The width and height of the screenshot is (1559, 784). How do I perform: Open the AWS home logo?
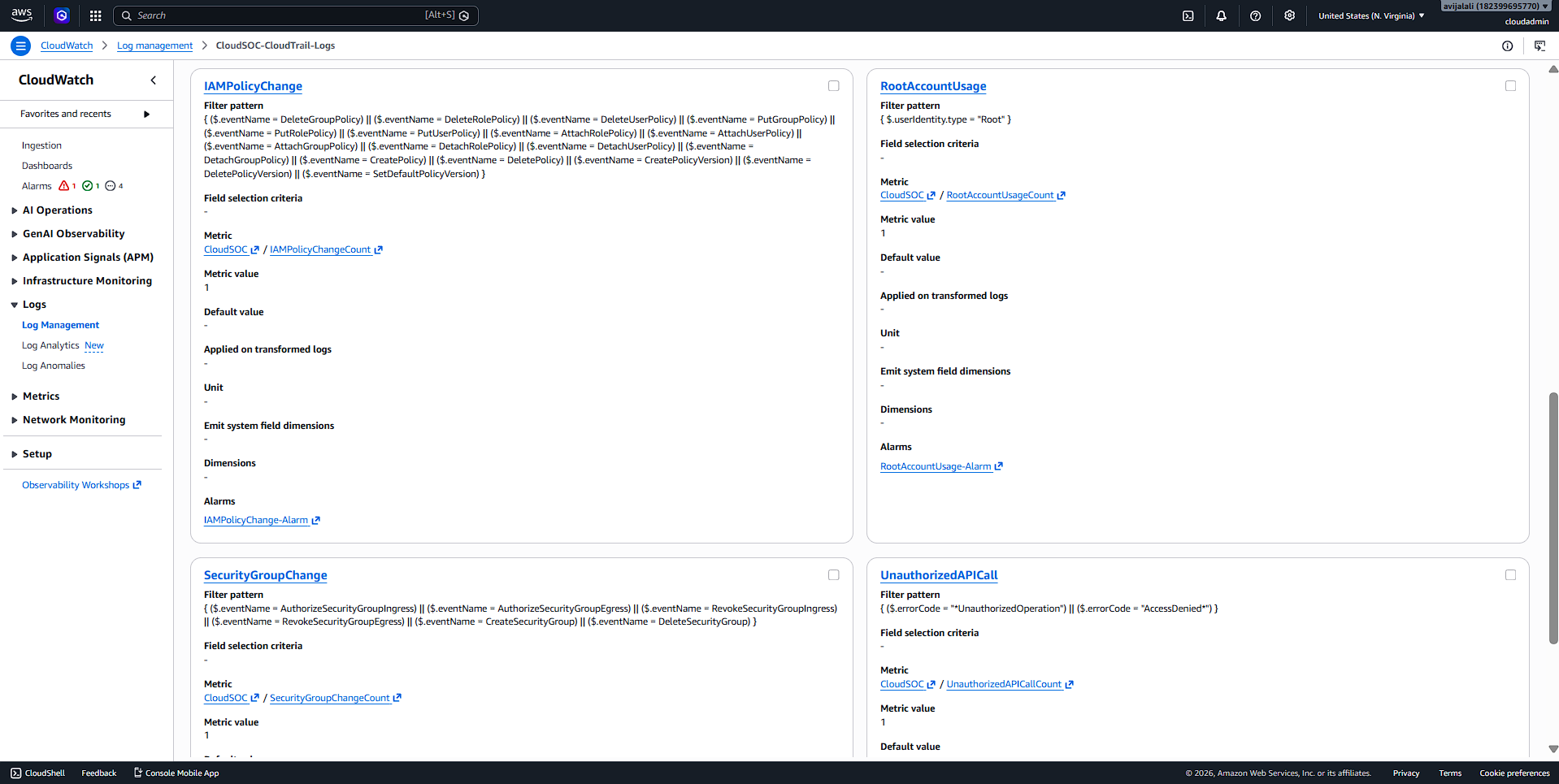point(22,15)
